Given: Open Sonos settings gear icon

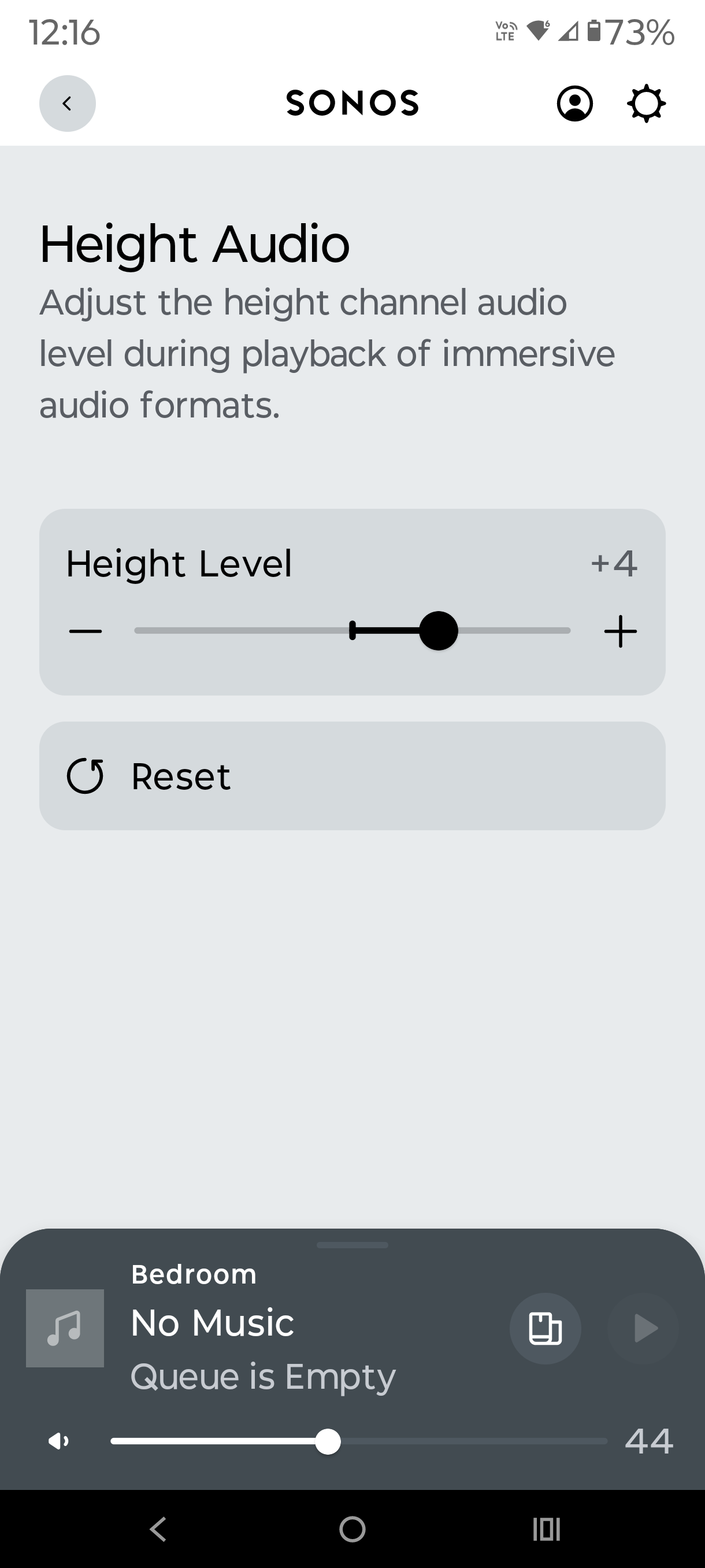Looking at the screenshot, I should click(x=646, y=103).
